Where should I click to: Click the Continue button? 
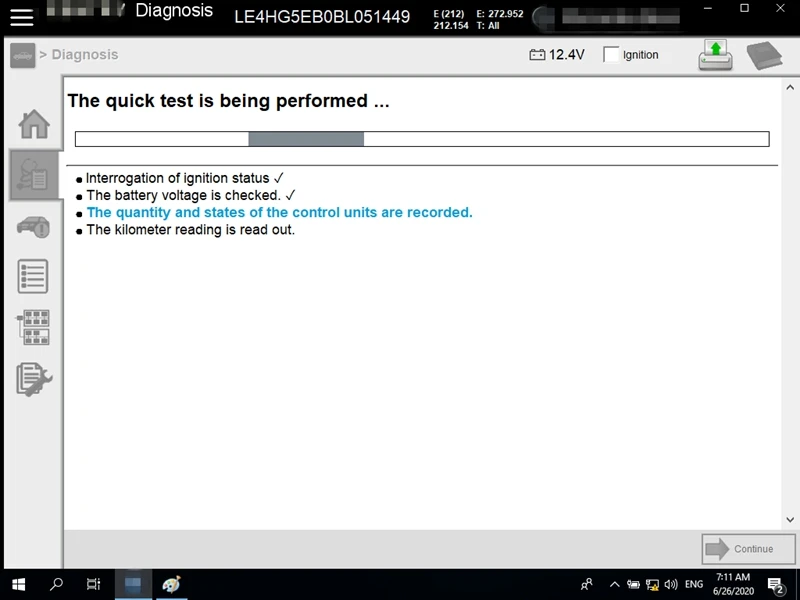click(748, 549)
